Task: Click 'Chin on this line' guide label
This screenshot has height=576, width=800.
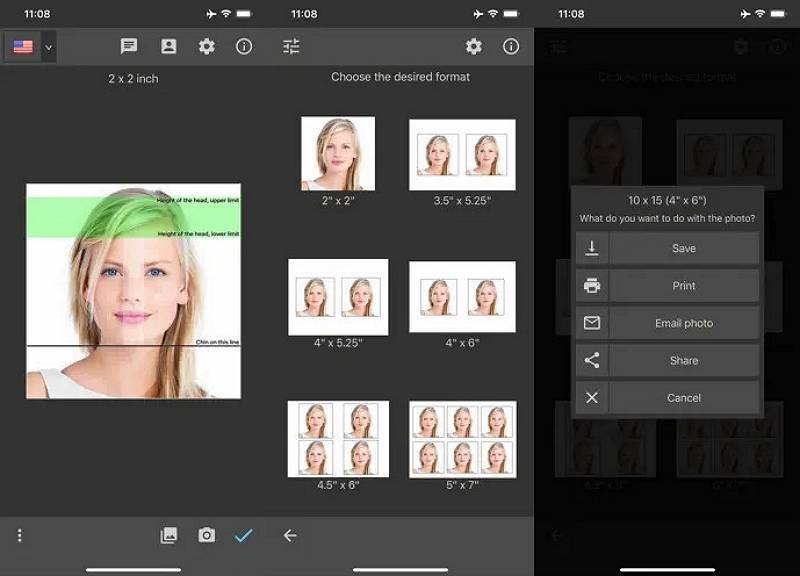Action: pyautogui.click(x=217, y=341)
